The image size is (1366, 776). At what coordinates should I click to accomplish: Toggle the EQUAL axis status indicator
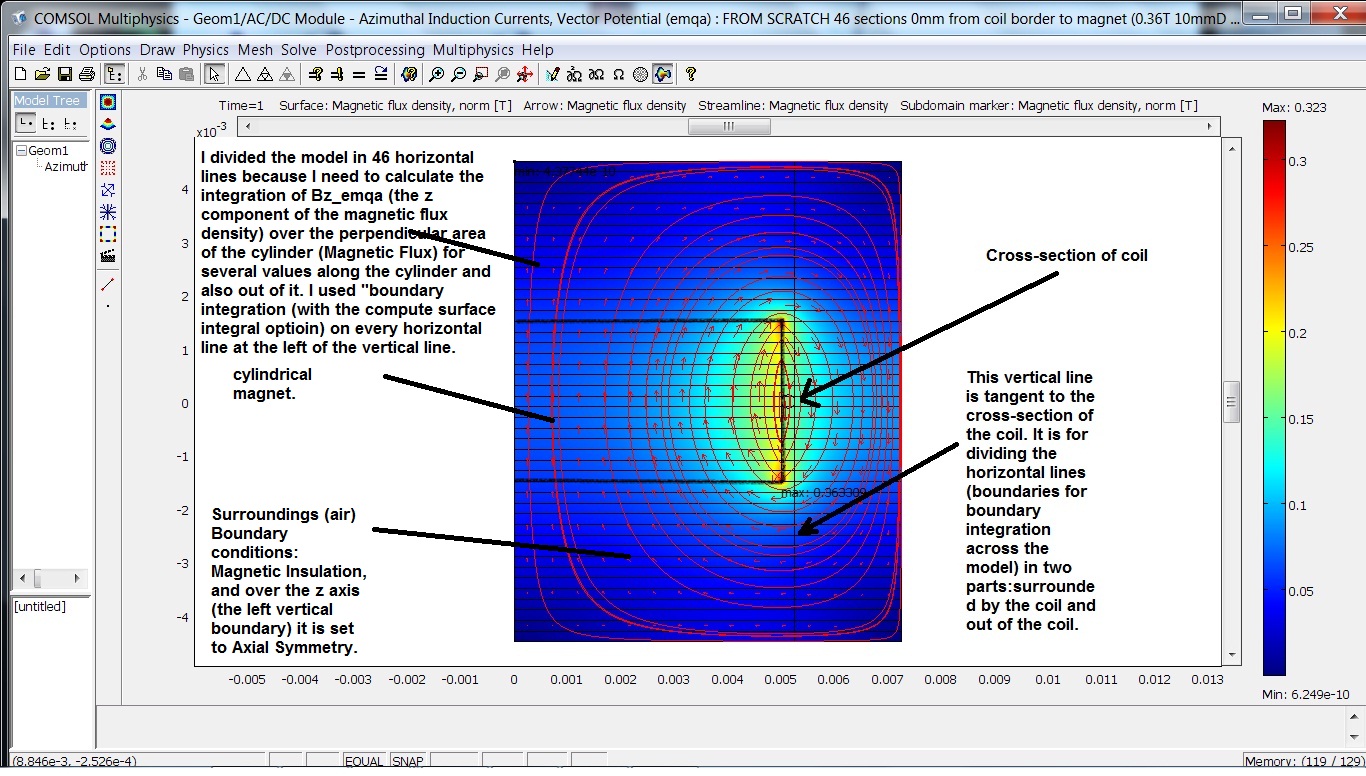point(364,762)
